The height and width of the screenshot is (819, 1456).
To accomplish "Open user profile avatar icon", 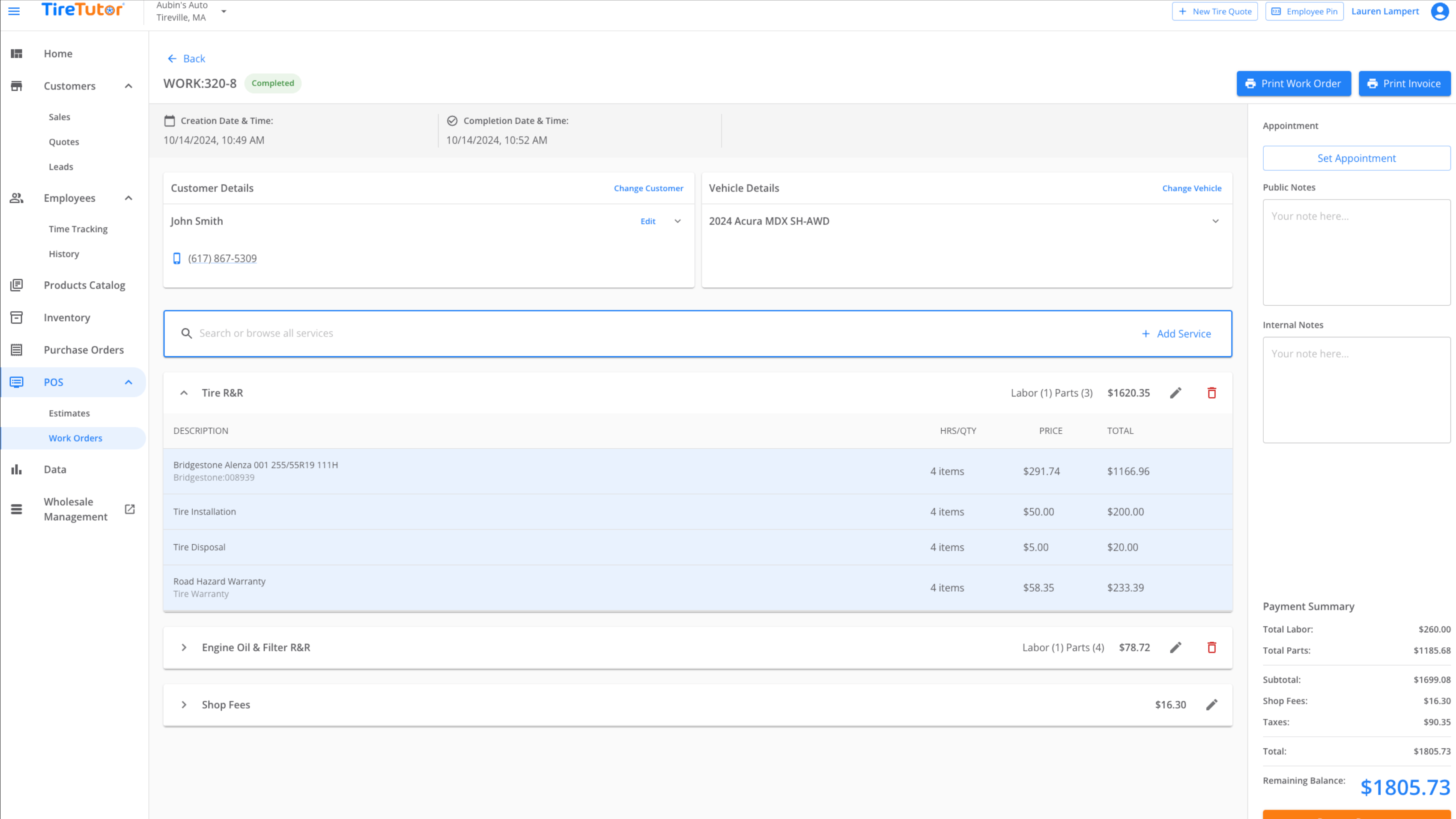I will pos(1439,11).
